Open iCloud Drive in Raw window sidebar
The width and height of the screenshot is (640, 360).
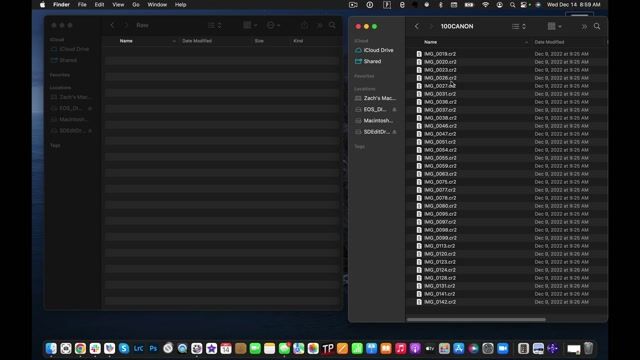click(x=70, y=49)
